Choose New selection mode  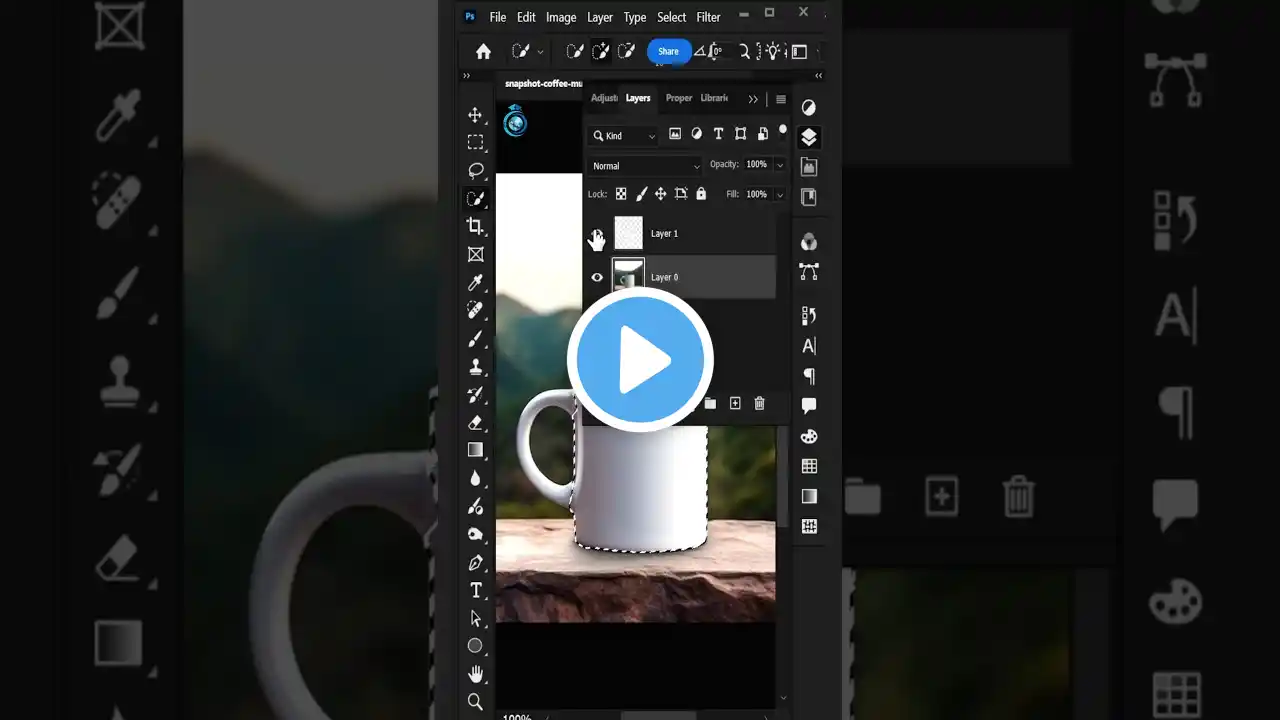[575, 51]
